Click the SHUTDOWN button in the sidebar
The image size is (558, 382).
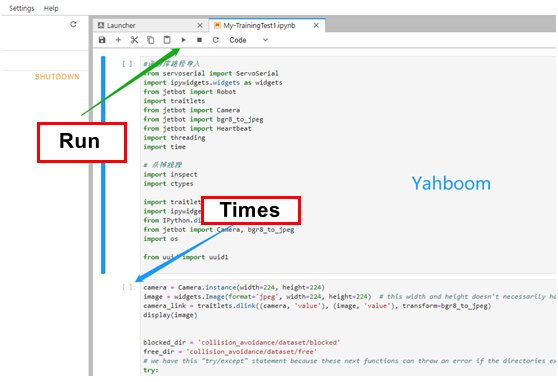coord(57,77)
